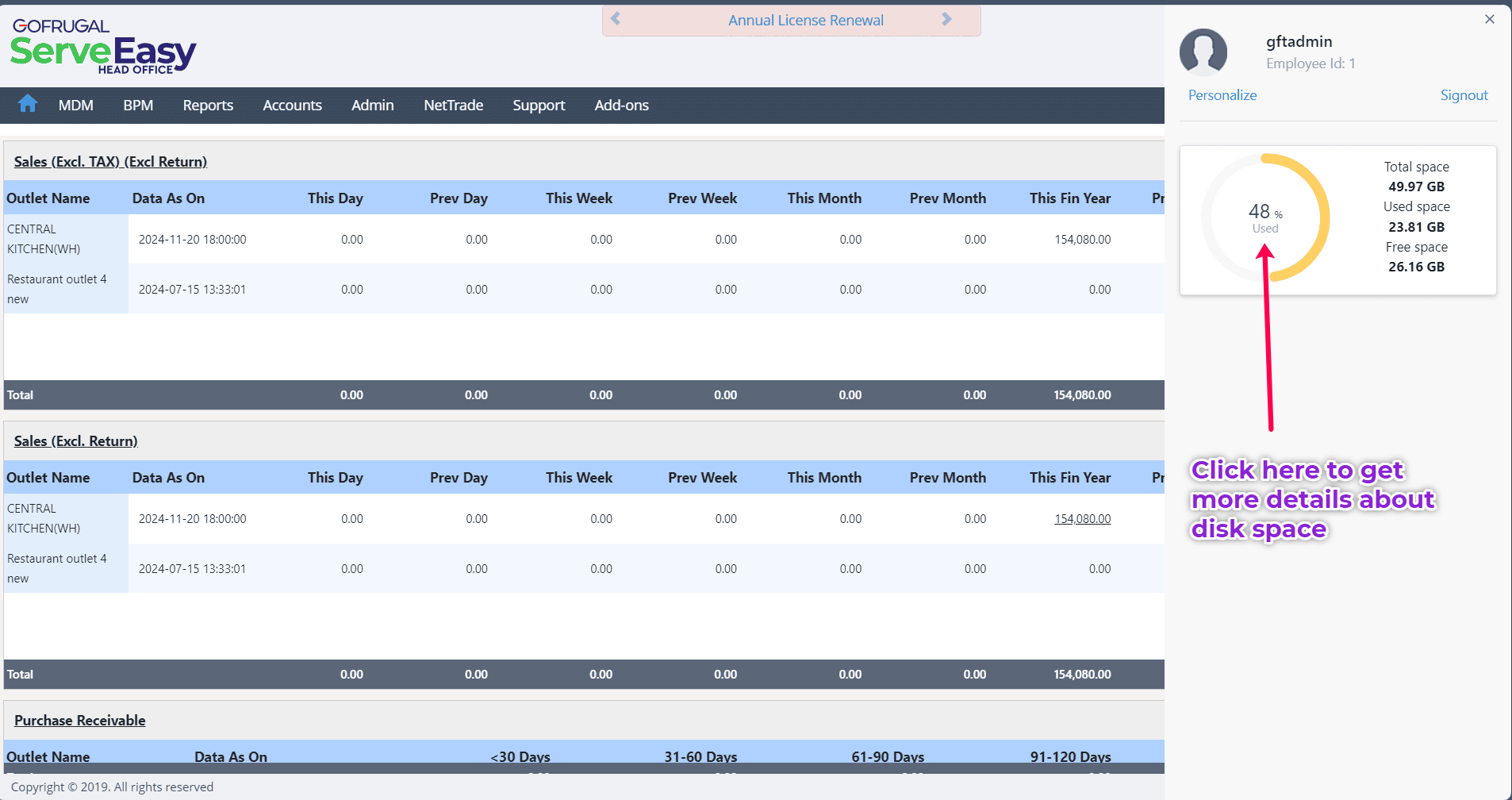This screenshot has width=1512, height=800.
Task: Click date 2024-07-15 13:33:01 in Sales (Excl. Return) table
Action: click(193, 569)
